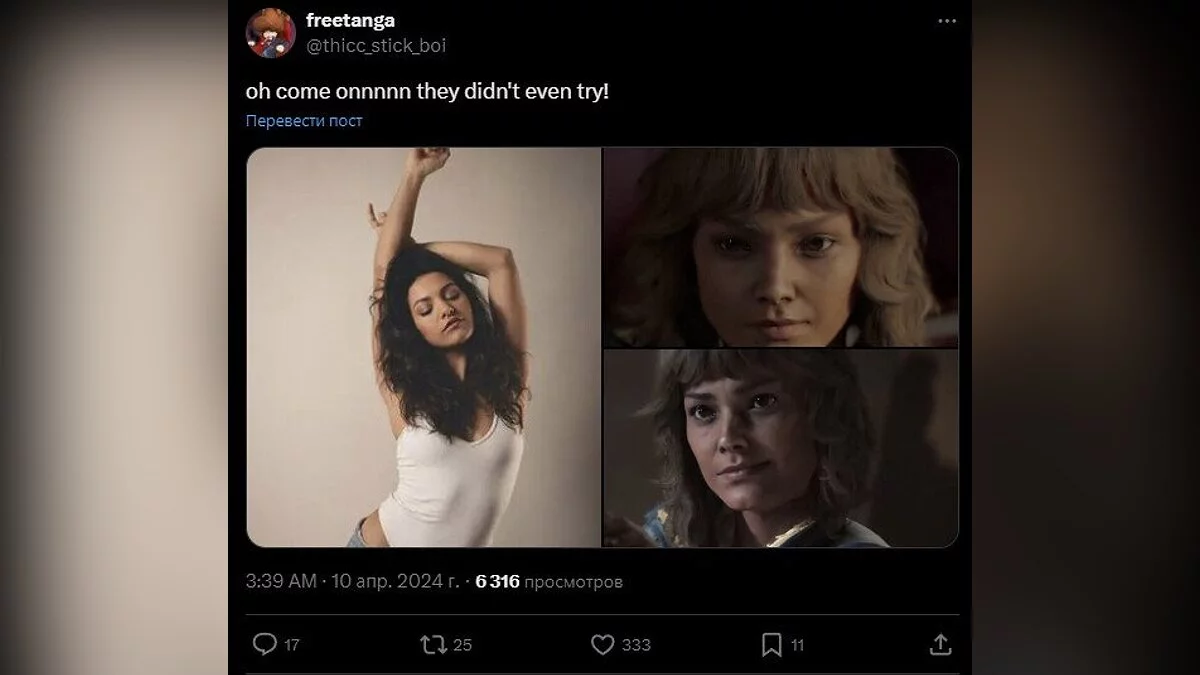The height and width of the screenshot is (675, 1200).
Task: Open the left photo of the woman in white top
Action: [x=423, y=347]
